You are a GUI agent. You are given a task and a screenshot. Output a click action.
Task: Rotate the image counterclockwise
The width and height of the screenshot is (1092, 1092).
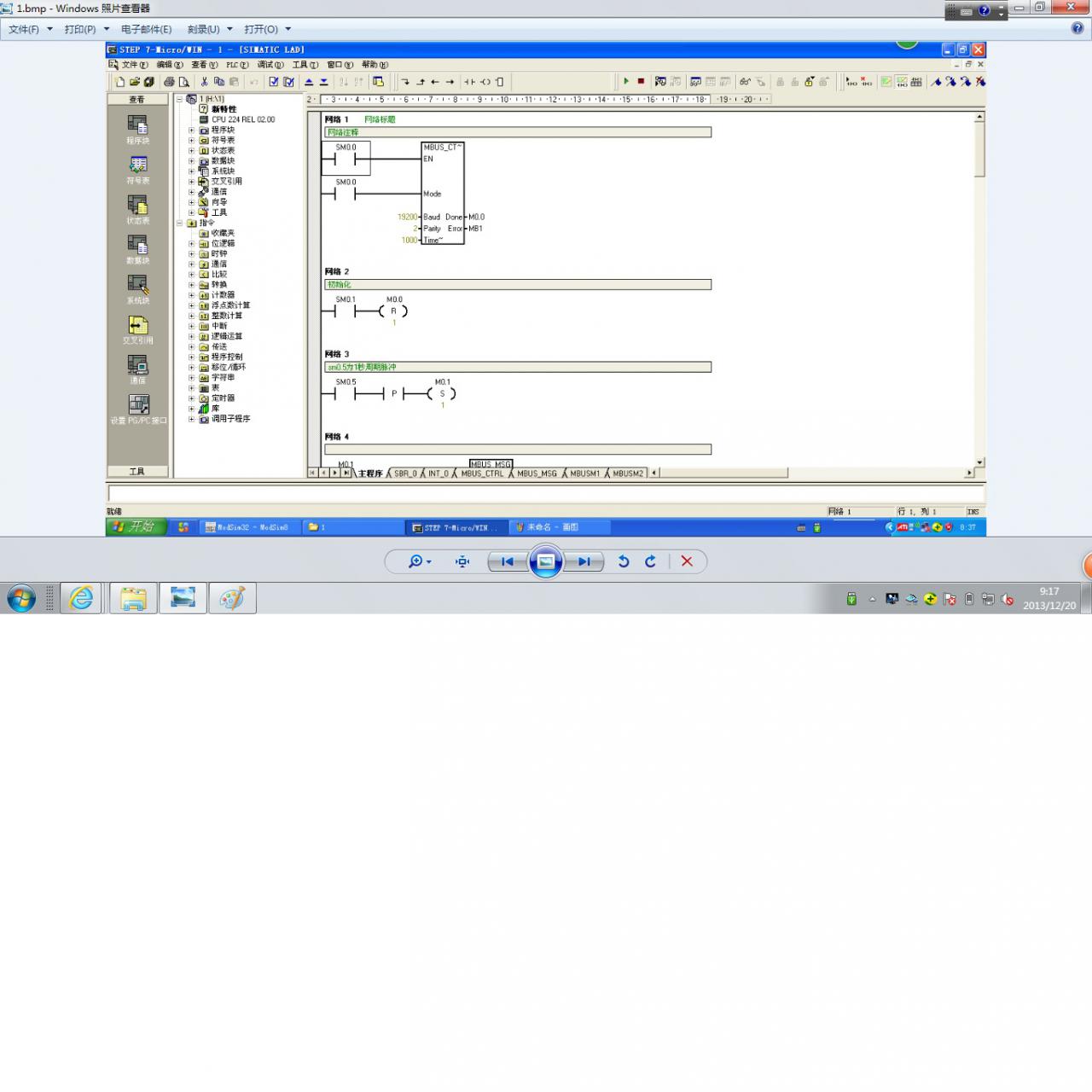click(624, 561)
